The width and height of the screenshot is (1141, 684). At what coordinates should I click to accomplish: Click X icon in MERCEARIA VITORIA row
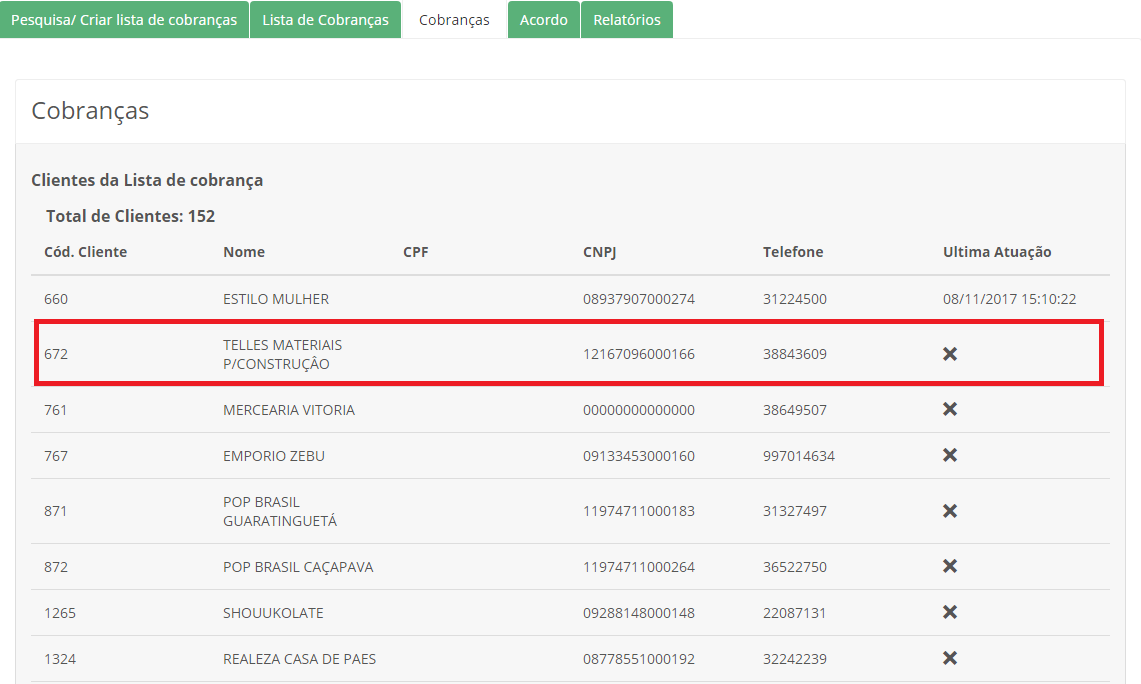pos(950,409)
